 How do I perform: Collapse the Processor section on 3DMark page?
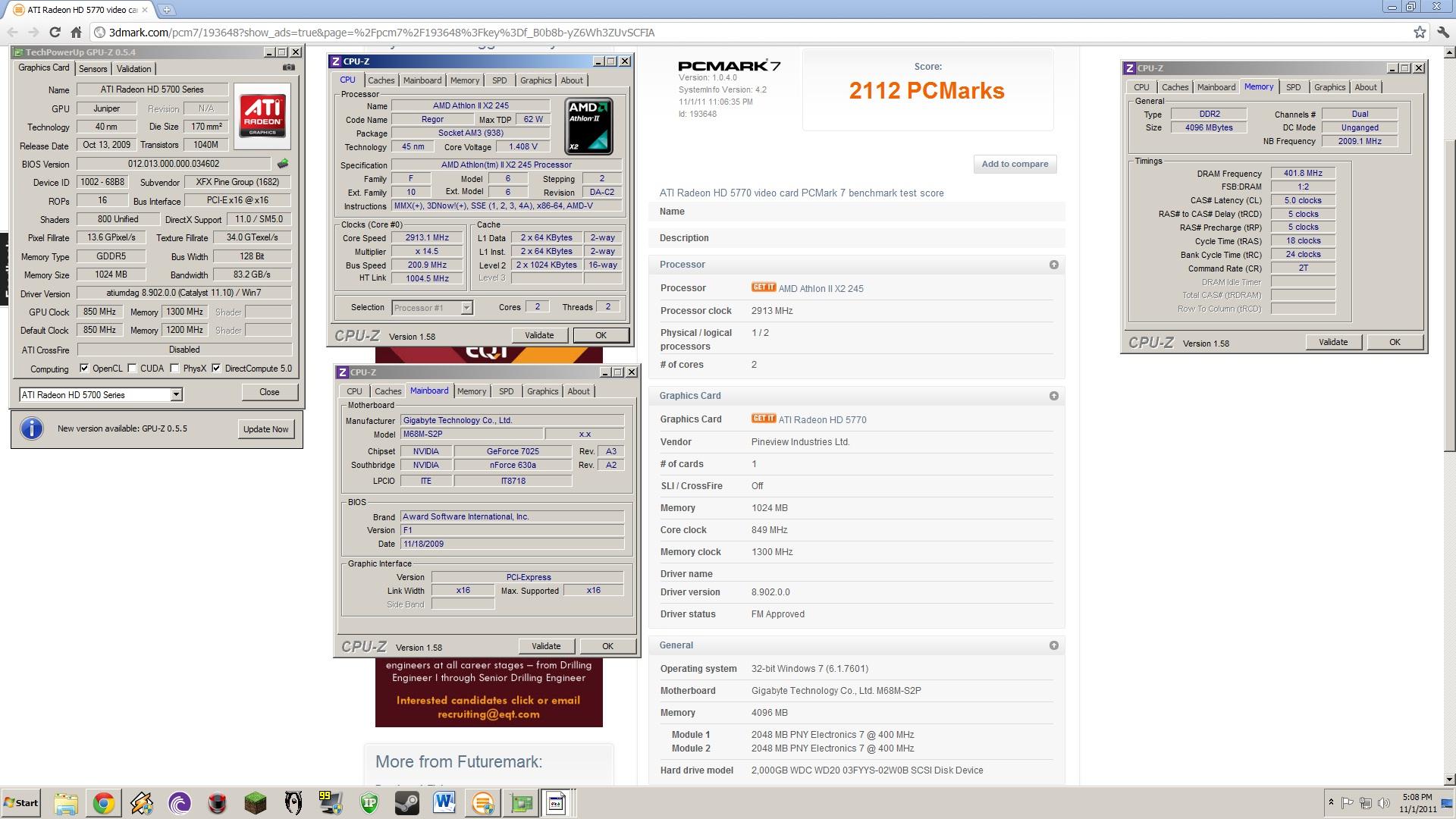[x=1053, y=265]
